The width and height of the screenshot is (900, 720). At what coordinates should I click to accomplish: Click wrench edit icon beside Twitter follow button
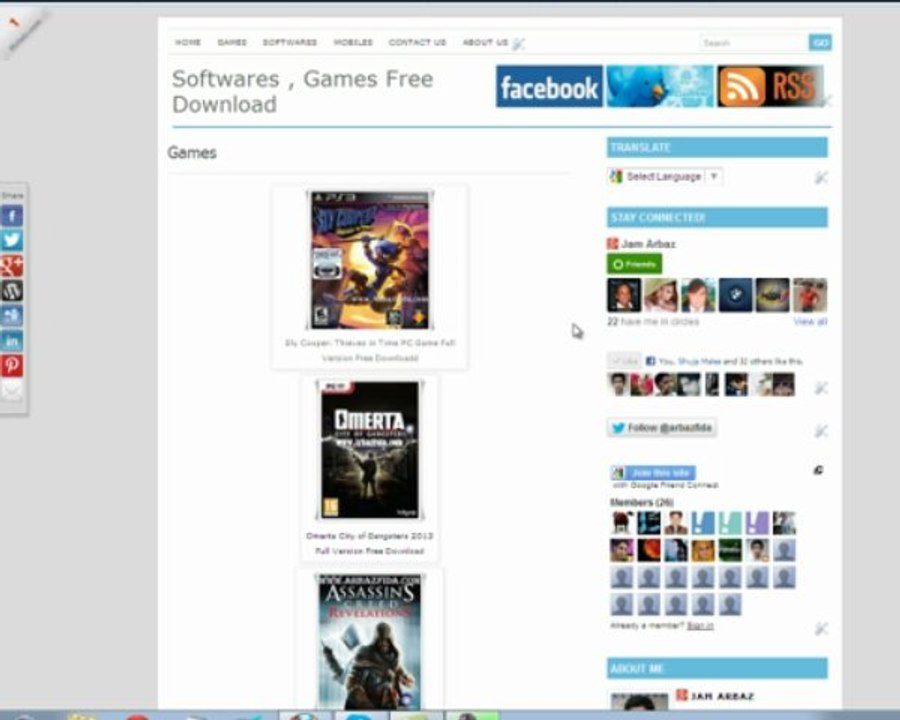(821, 431)
